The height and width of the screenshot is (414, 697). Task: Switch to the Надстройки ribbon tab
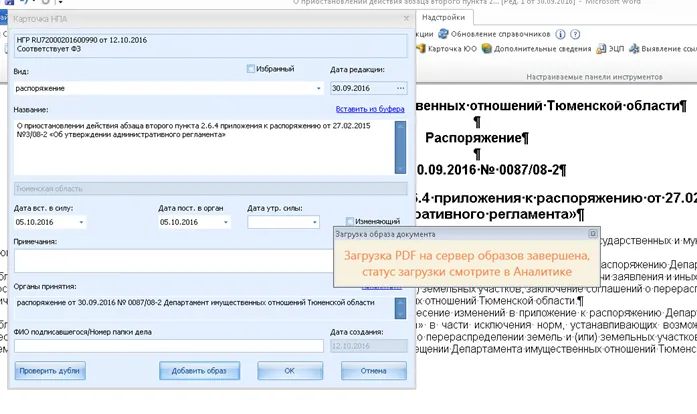(x=443, y=17)
